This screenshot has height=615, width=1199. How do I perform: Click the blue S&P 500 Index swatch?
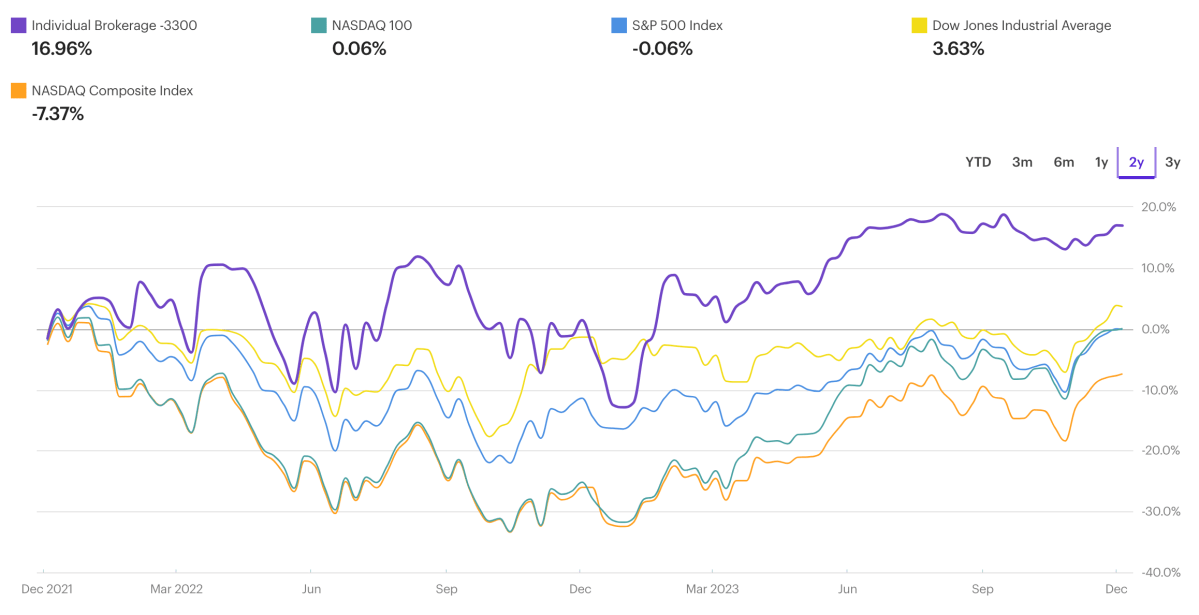(618, 25)
